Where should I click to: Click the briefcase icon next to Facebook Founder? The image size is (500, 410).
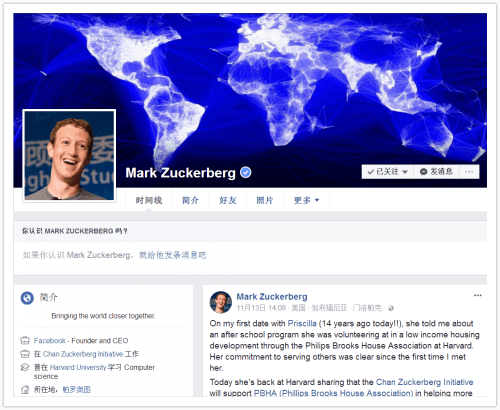tap(25, 341)
